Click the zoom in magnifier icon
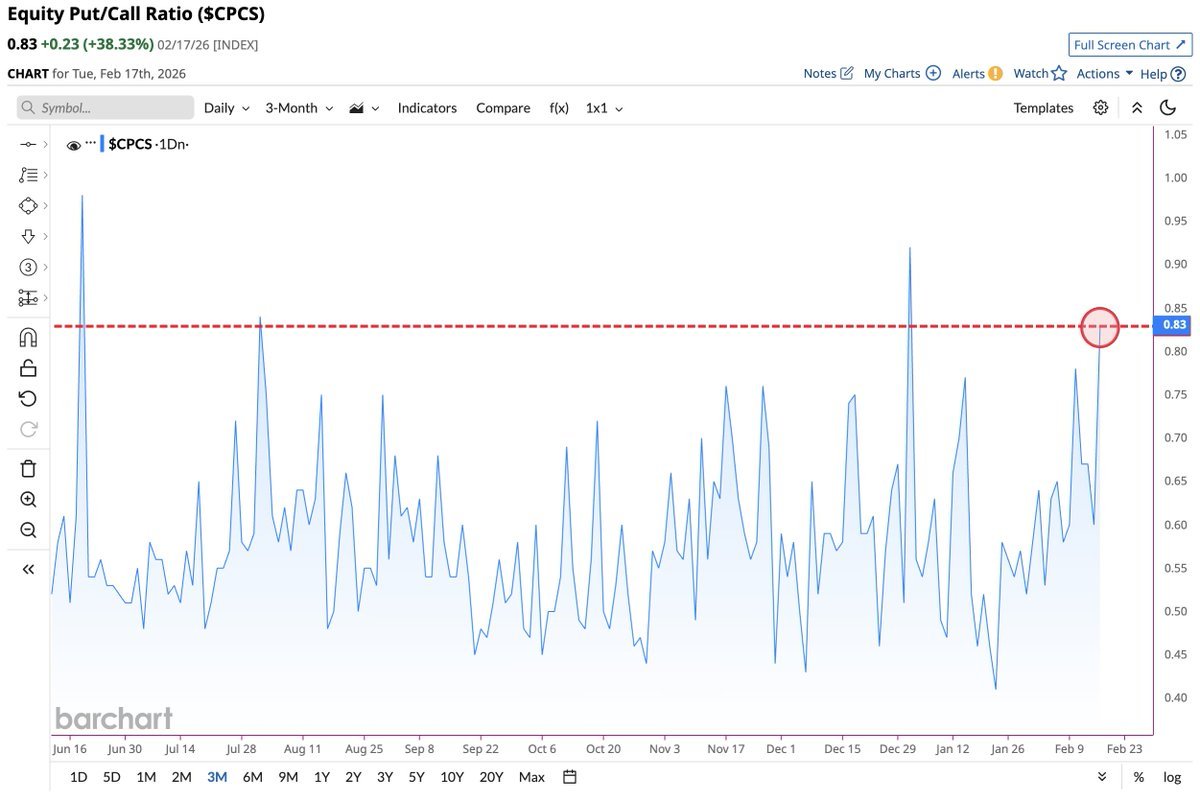 click(x=28, y=500)
